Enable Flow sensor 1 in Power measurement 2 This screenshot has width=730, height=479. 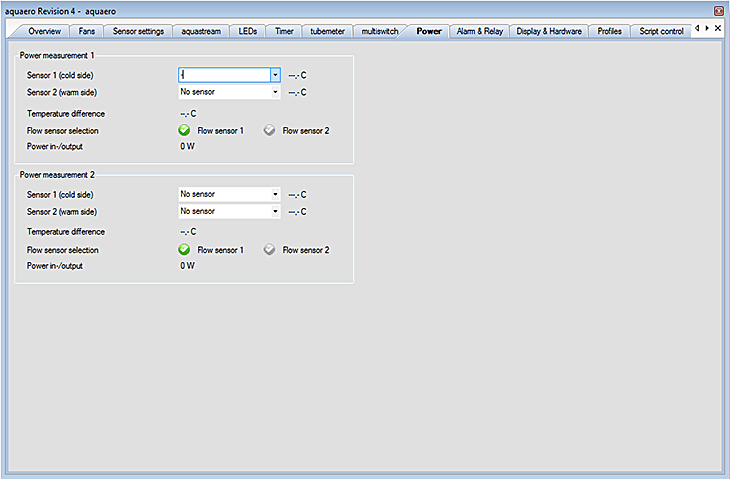(x=184, y=250)
